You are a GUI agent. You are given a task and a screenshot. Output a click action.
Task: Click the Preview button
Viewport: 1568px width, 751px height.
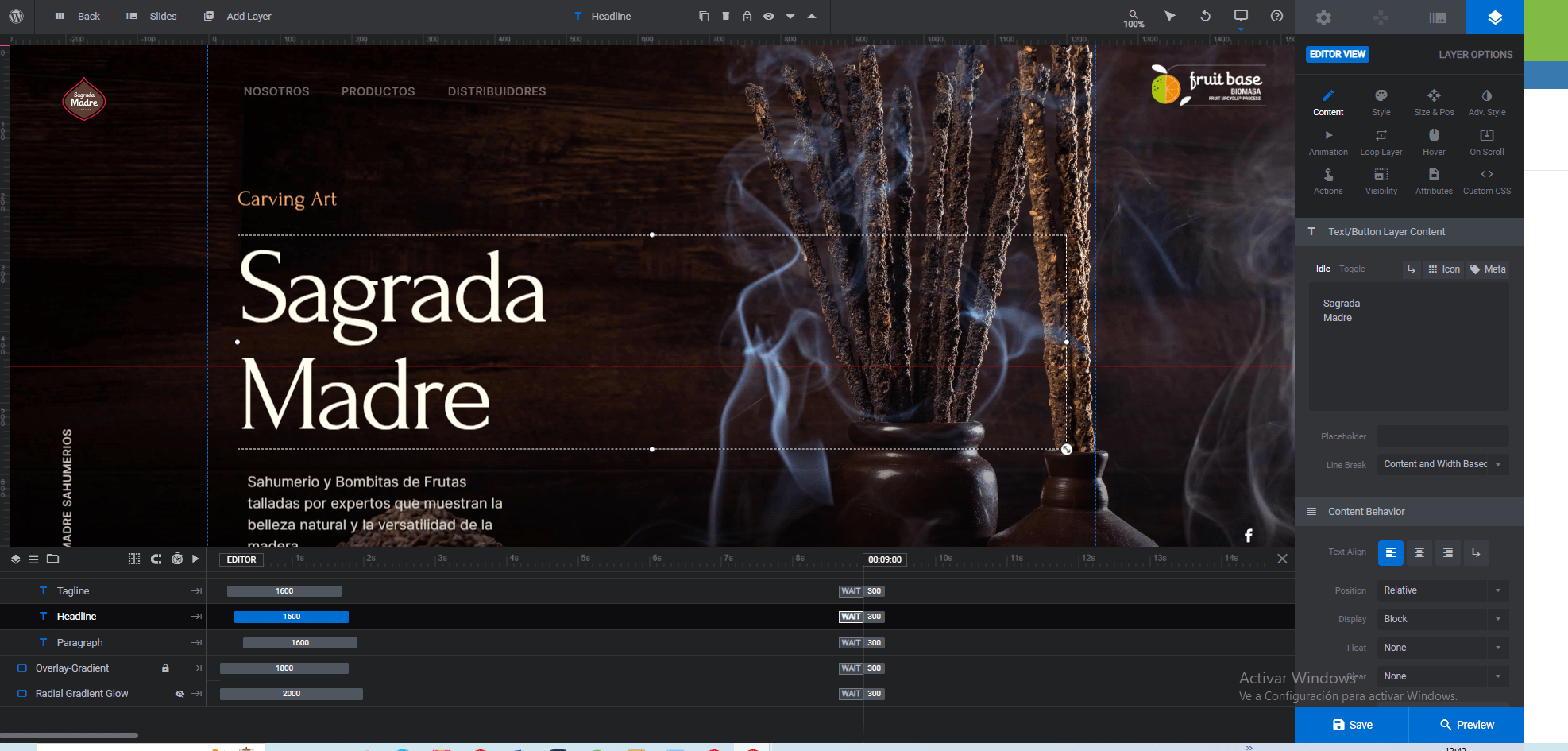tap(1466, 725)
